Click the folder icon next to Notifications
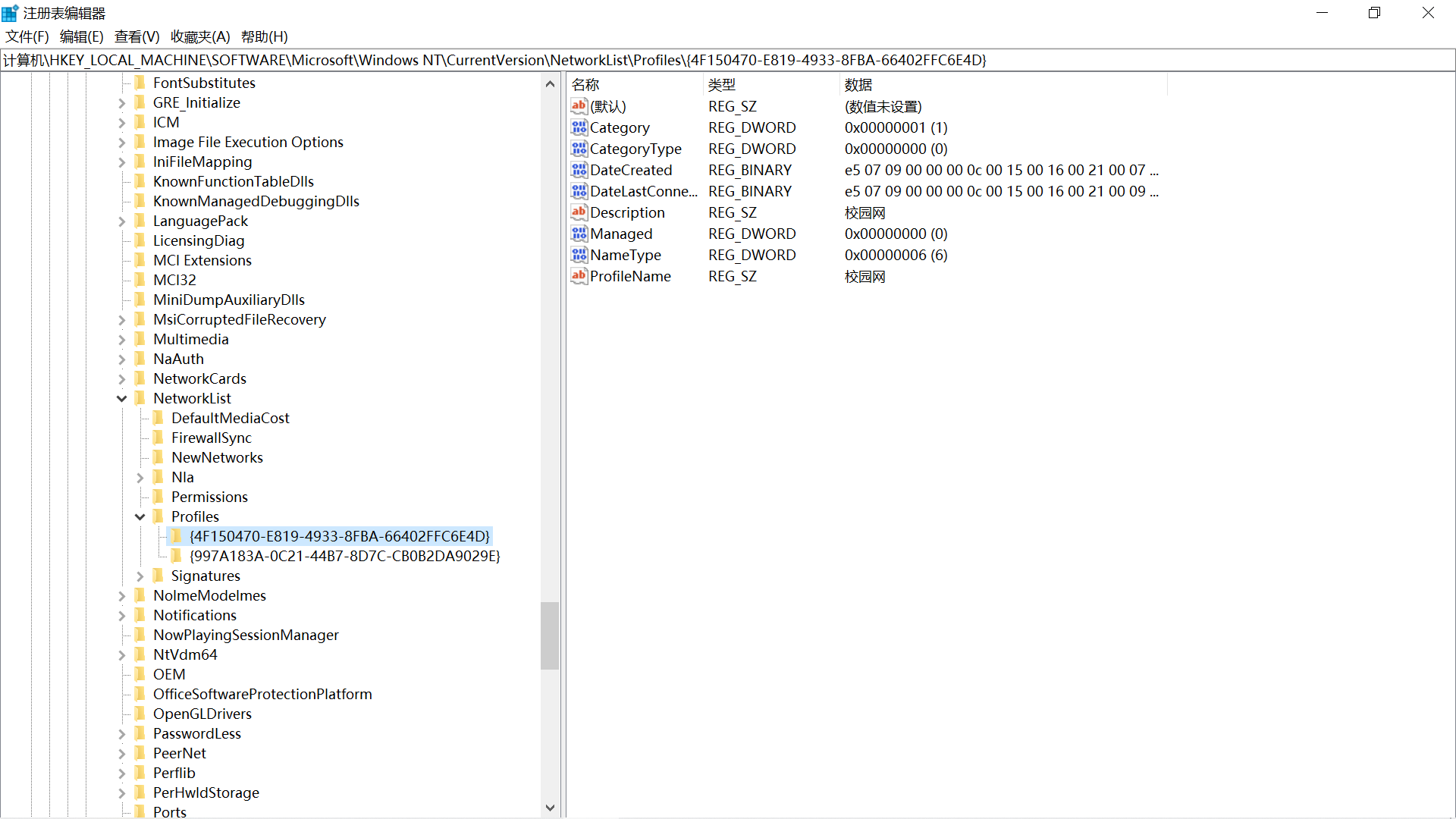This screenshot has height=819, width=1456. pos(140,615)
